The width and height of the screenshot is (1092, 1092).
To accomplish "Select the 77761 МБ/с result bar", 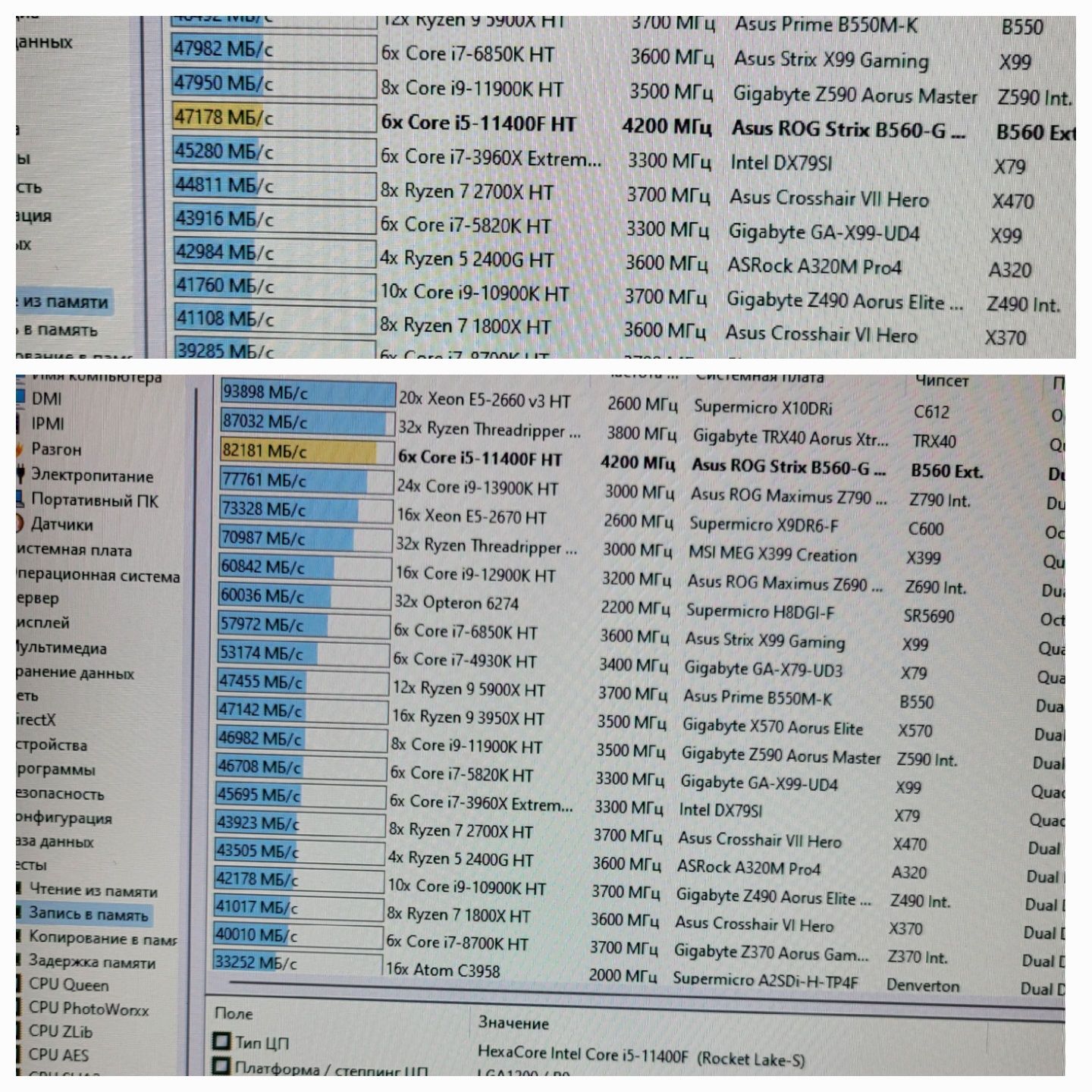I will click(306, 481).
